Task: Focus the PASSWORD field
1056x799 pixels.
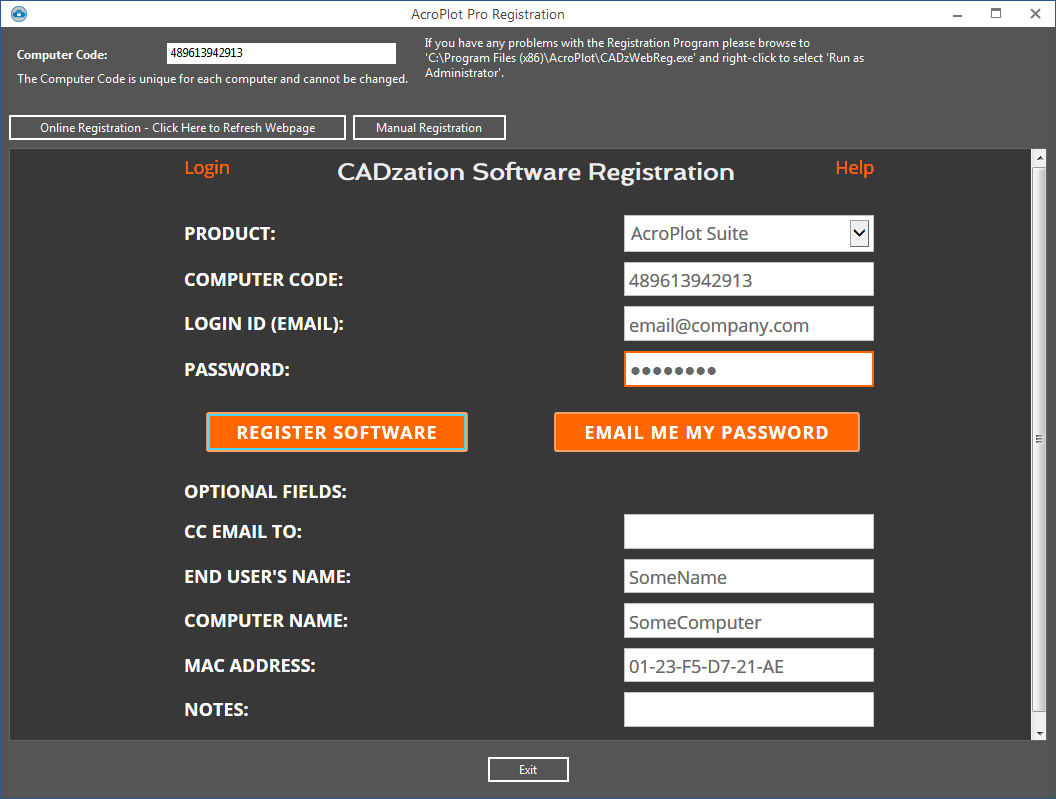Action: pyautogui.click(x=749, y=369)
